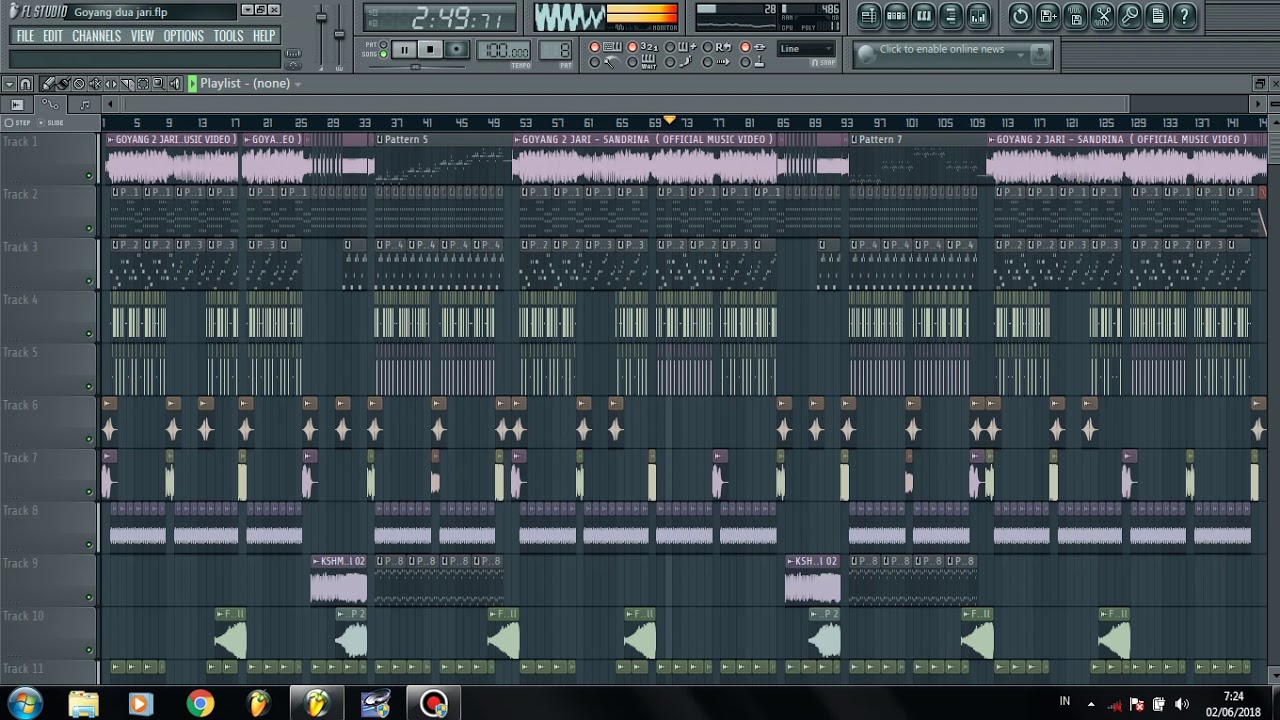Click the tempo slider under transport
The width and height of the screenshot is (1280, 720).
click(417, 67)
